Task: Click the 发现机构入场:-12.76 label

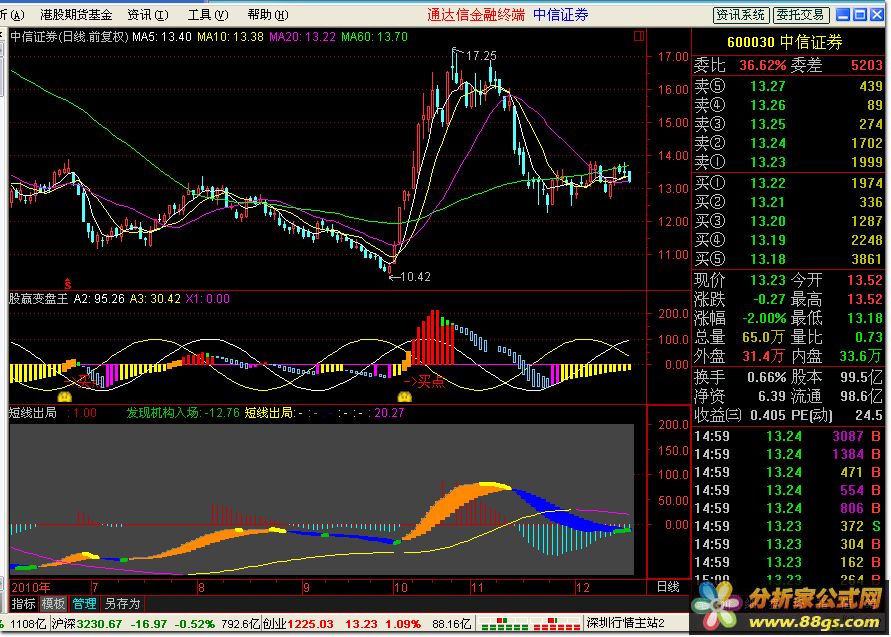Action: point(183,413)
